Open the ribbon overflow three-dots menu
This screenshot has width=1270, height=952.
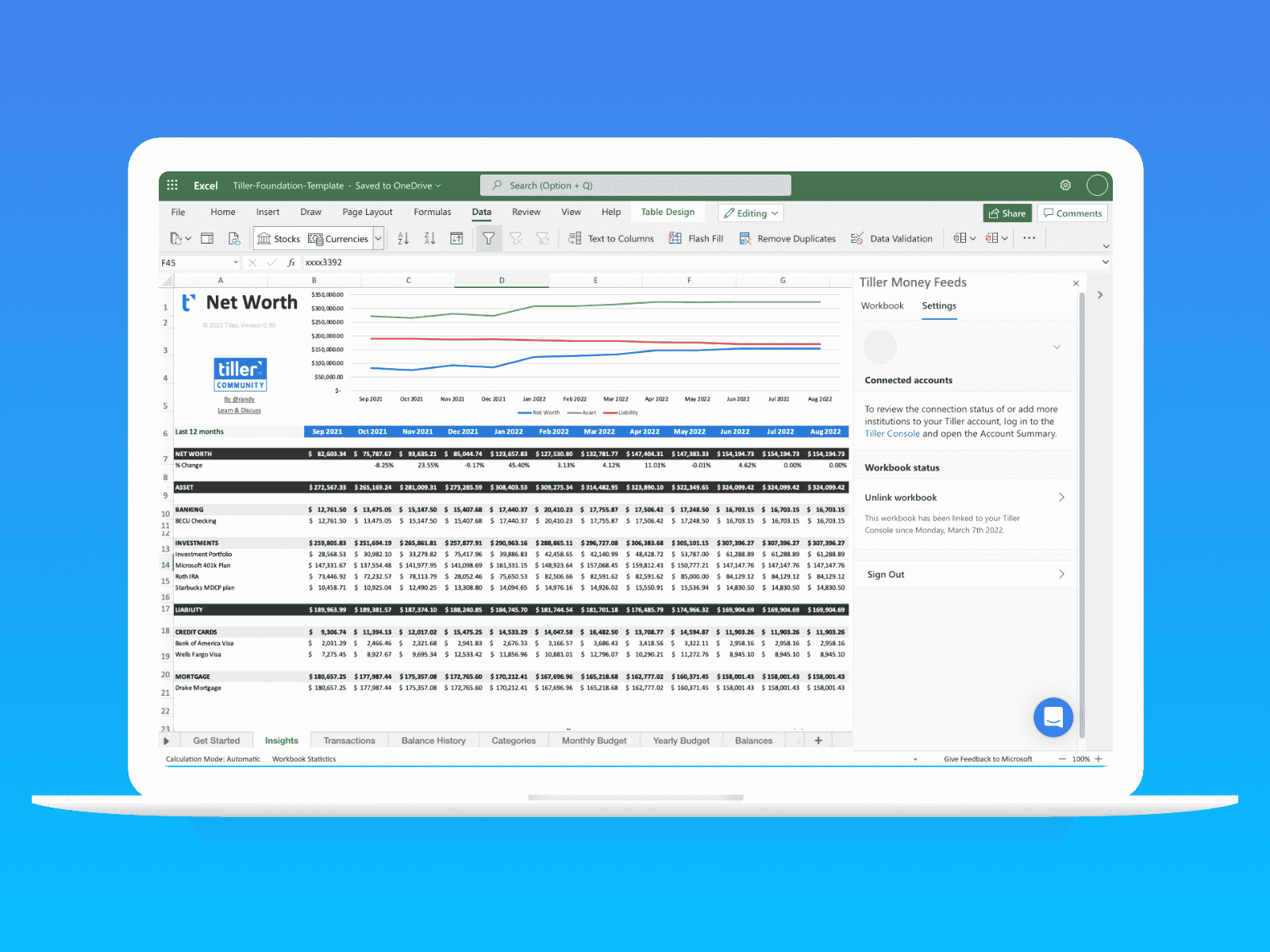click(x=1029, y=238)
